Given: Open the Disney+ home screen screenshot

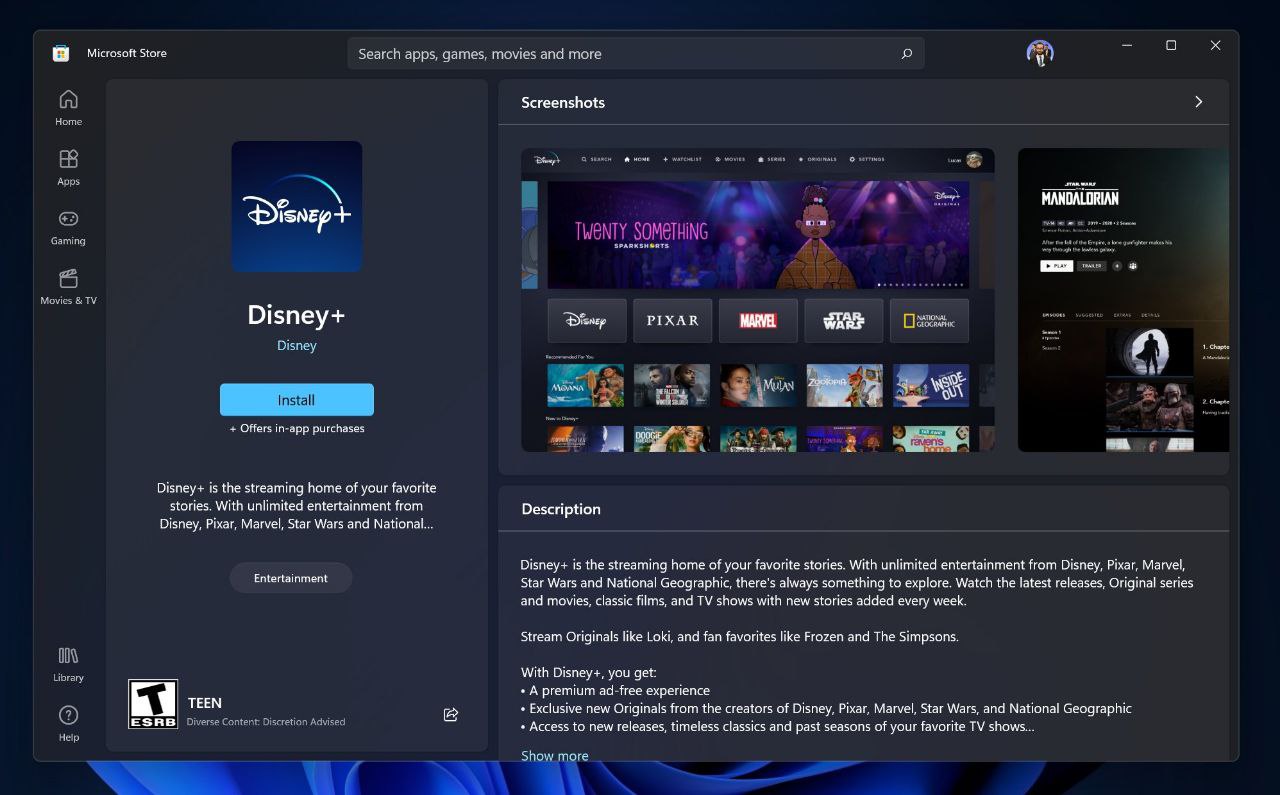Looking at the screenshot, I should [x=758, y=300].
